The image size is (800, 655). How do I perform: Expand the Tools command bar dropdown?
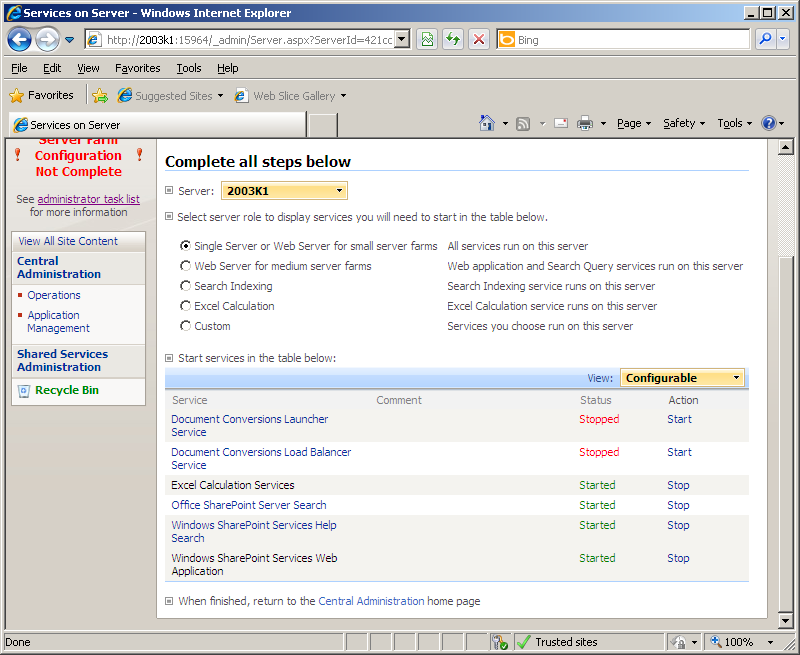[x=735, y=123]
